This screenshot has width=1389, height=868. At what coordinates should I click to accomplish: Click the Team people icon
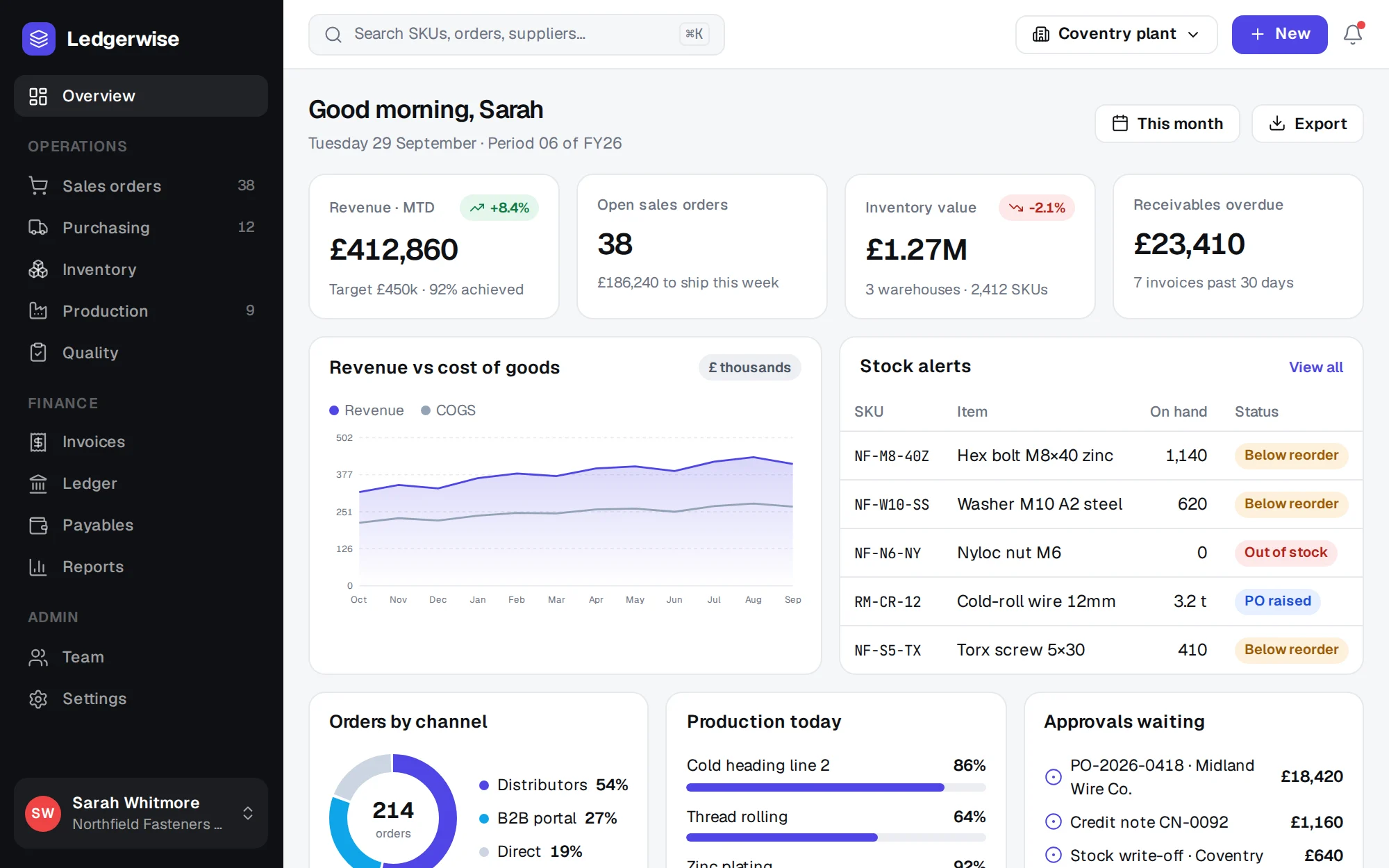coord(38,657)
